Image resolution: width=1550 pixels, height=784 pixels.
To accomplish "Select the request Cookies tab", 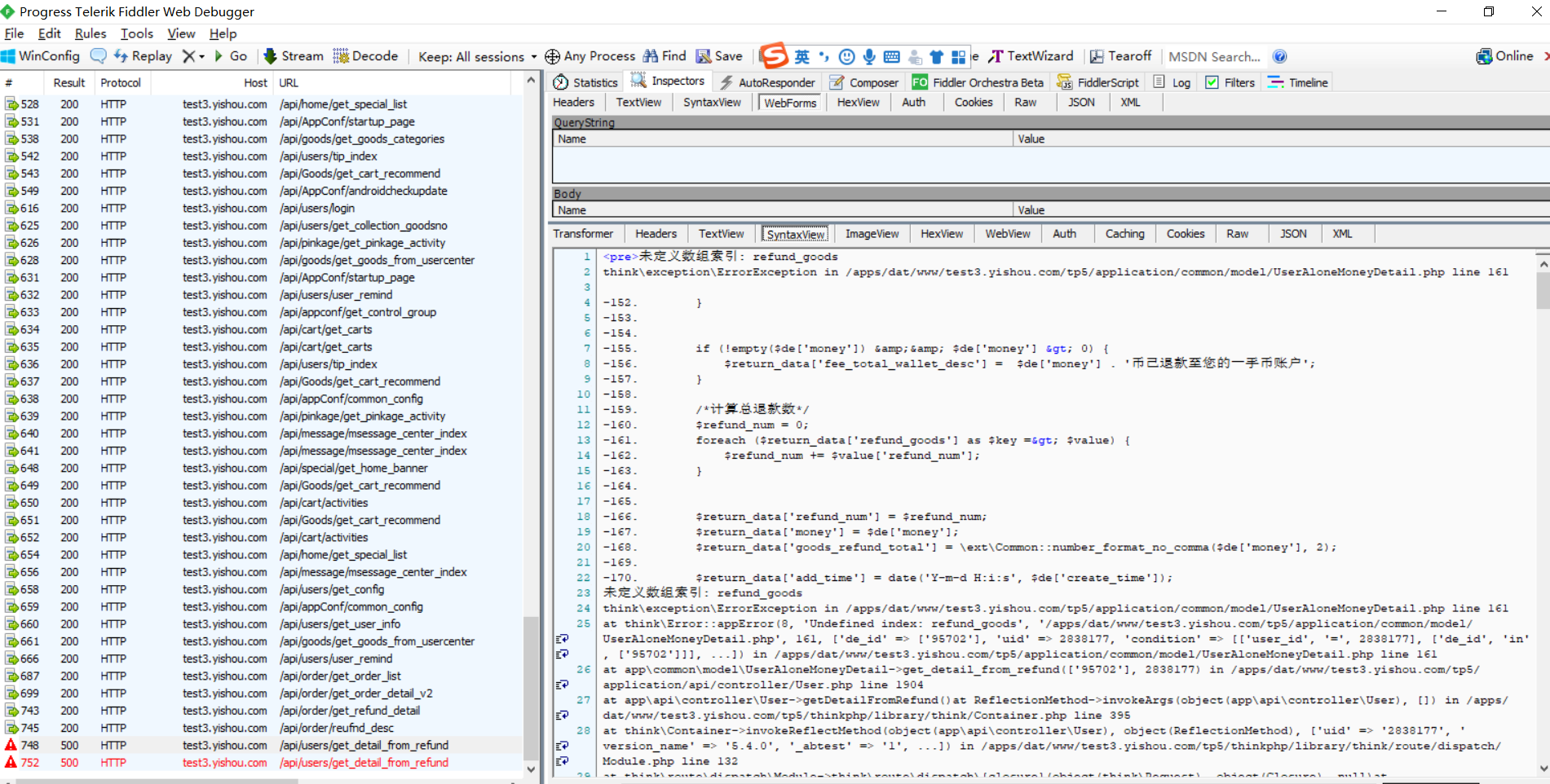I will point(974,102).
